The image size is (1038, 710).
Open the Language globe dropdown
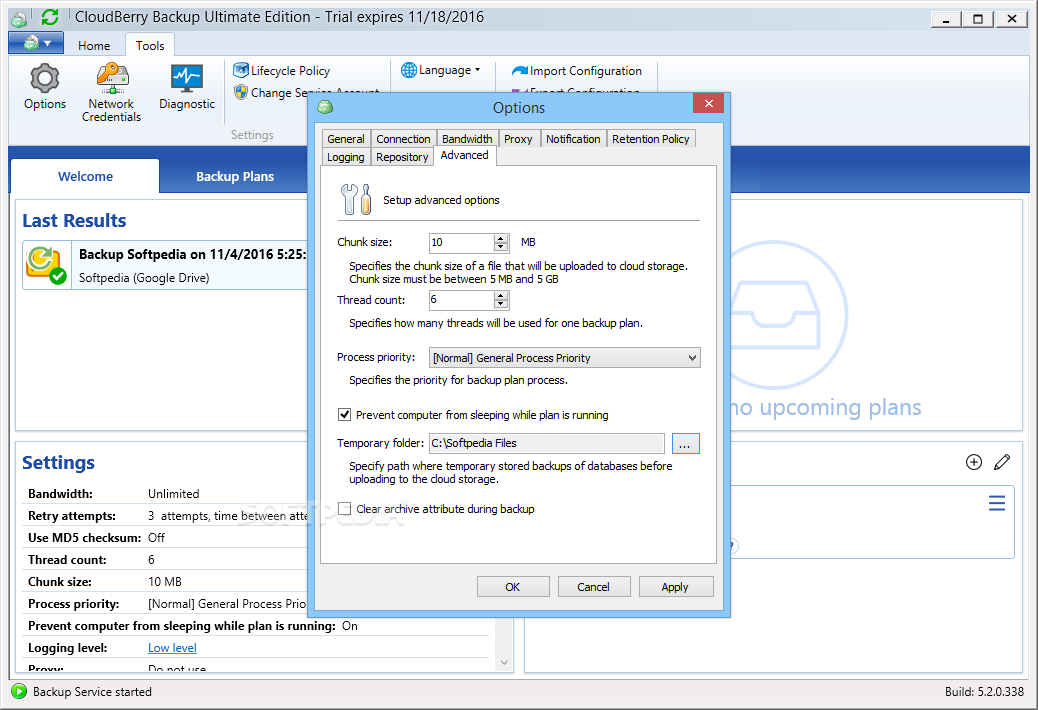click(x=441, y=69)
